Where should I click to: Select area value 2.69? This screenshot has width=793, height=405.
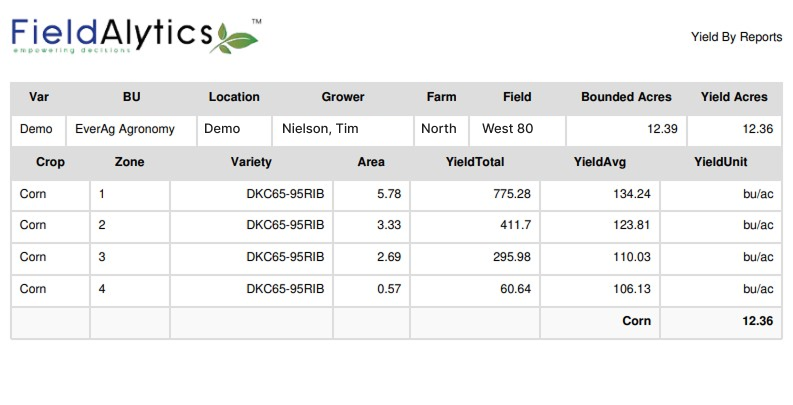(x=389, y=257)
